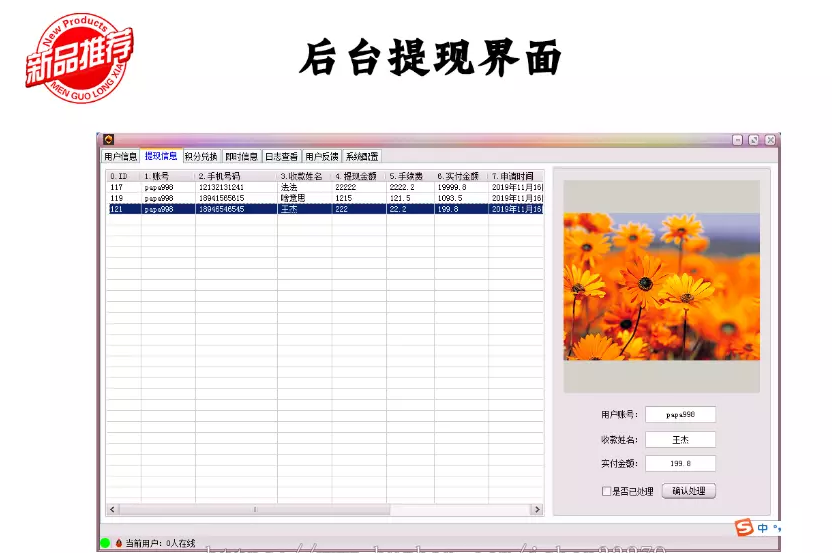832x553 pixels.
Task: Tick the 是否已处理 checkbox
Action: [606, 491]
